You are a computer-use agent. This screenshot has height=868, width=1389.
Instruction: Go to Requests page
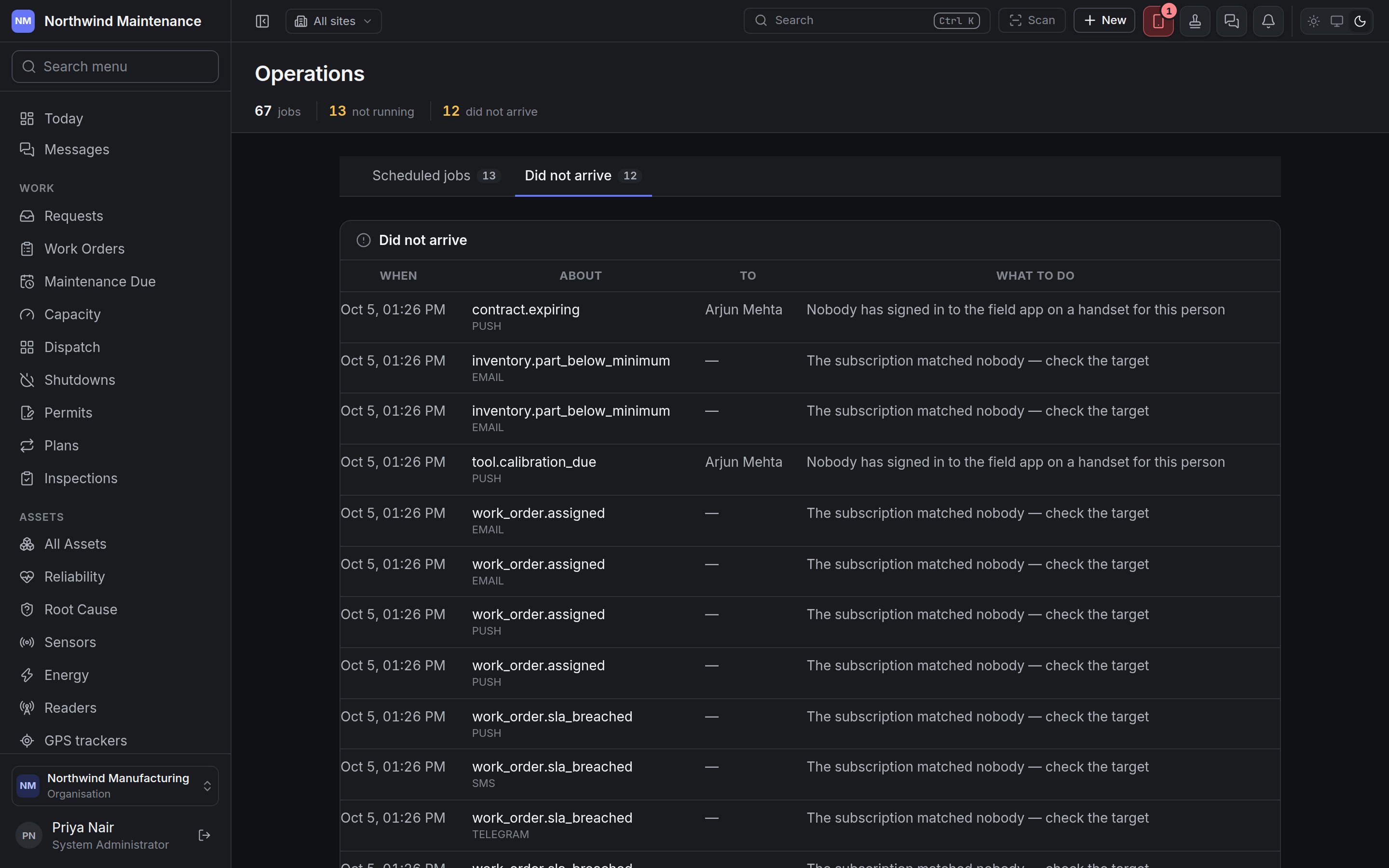point(115,217)
